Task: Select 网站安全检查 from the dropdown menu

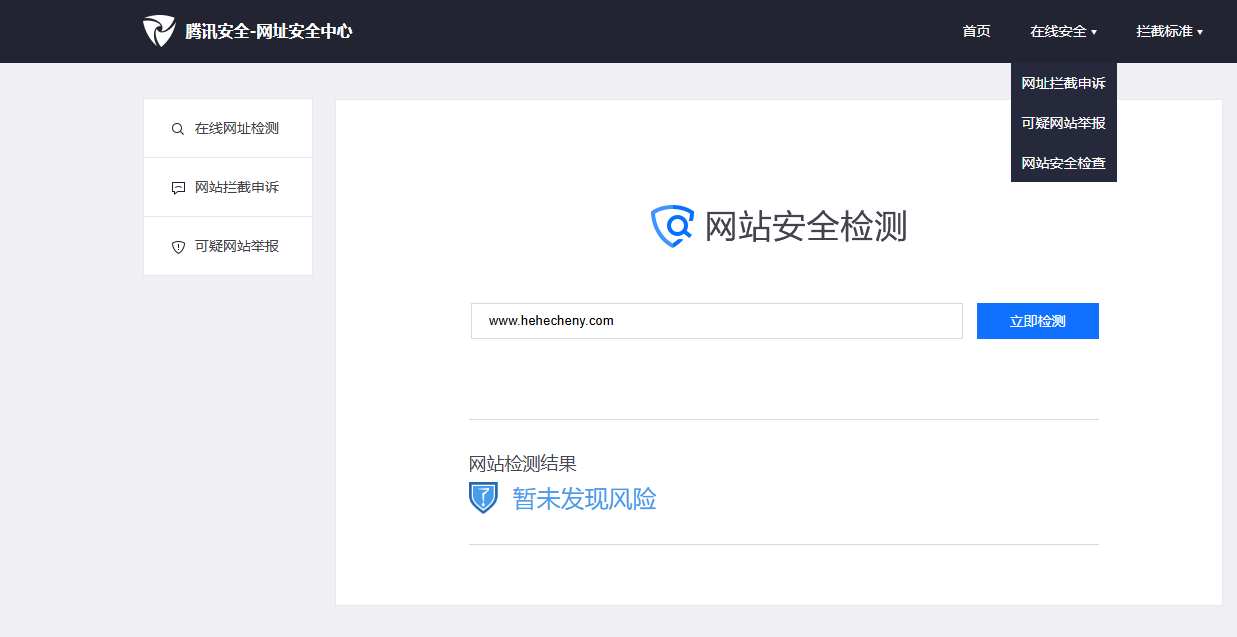Action: coord(1063,163)
